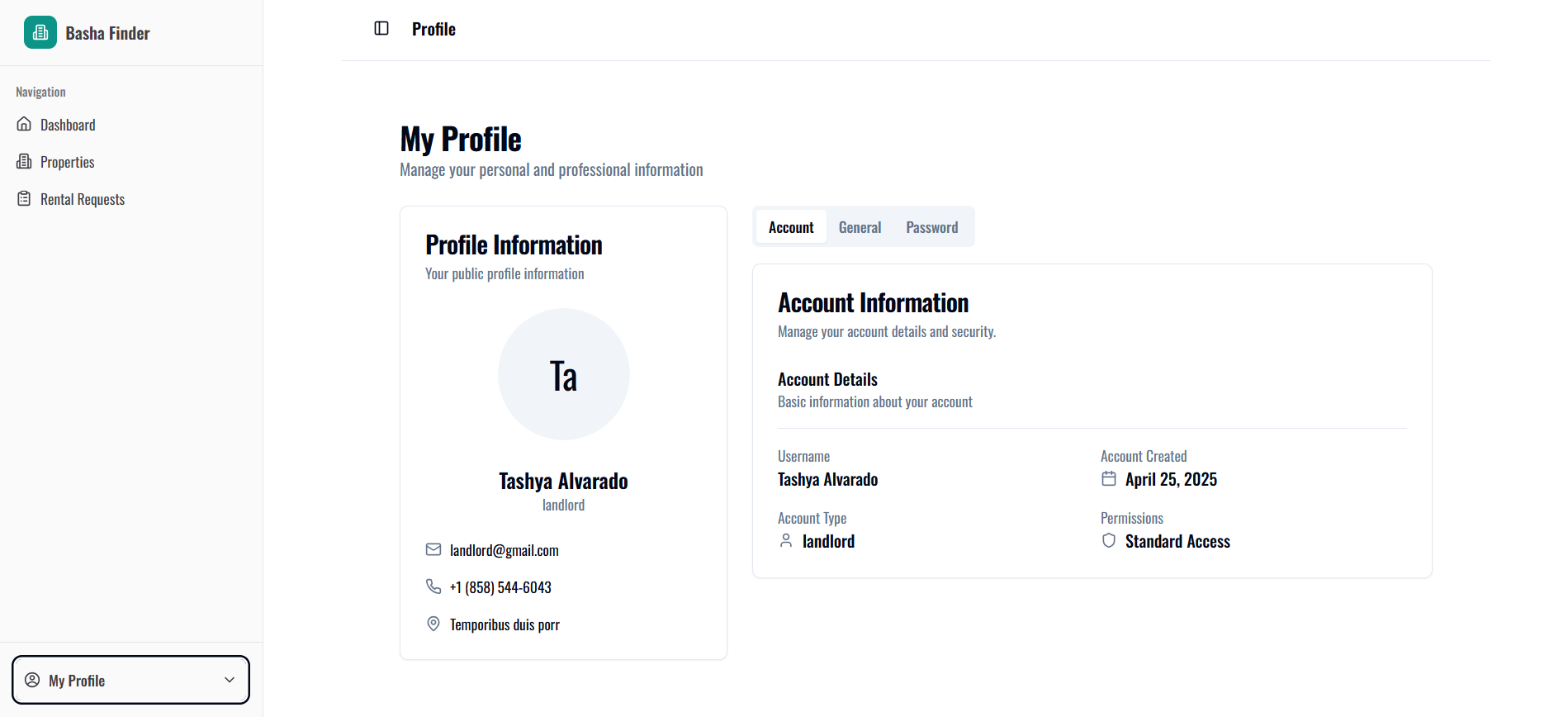
Task: Click the location pin icon
Action: pos(433,624)
